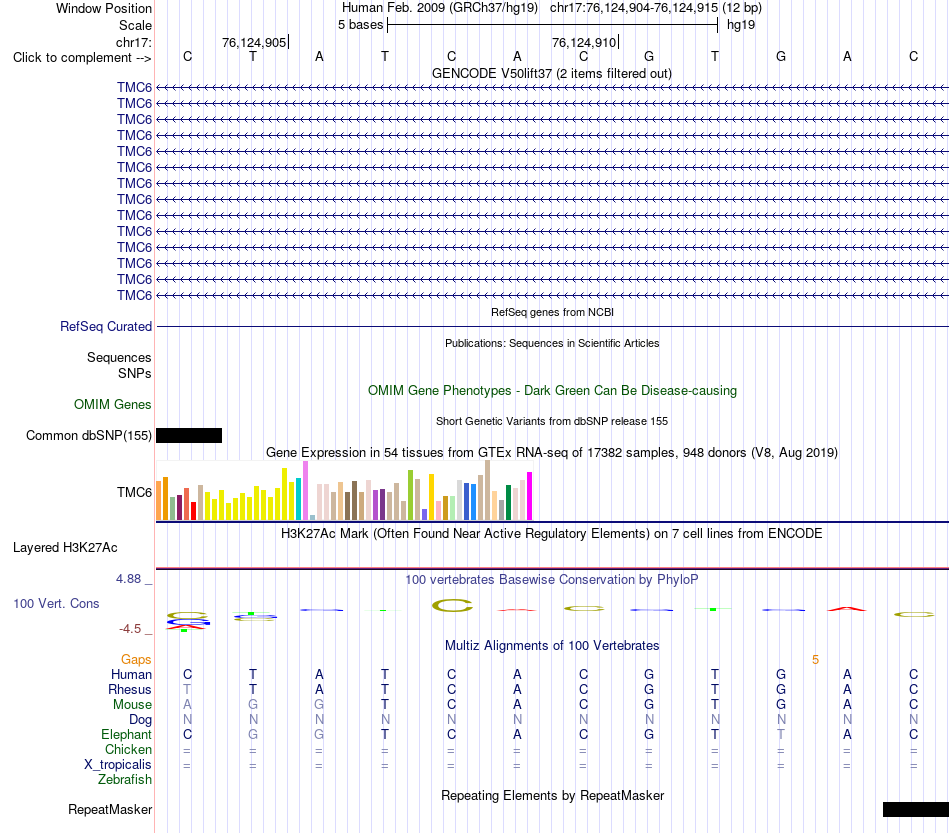Click the 'Click to complement -->' label

coord(82,58)
